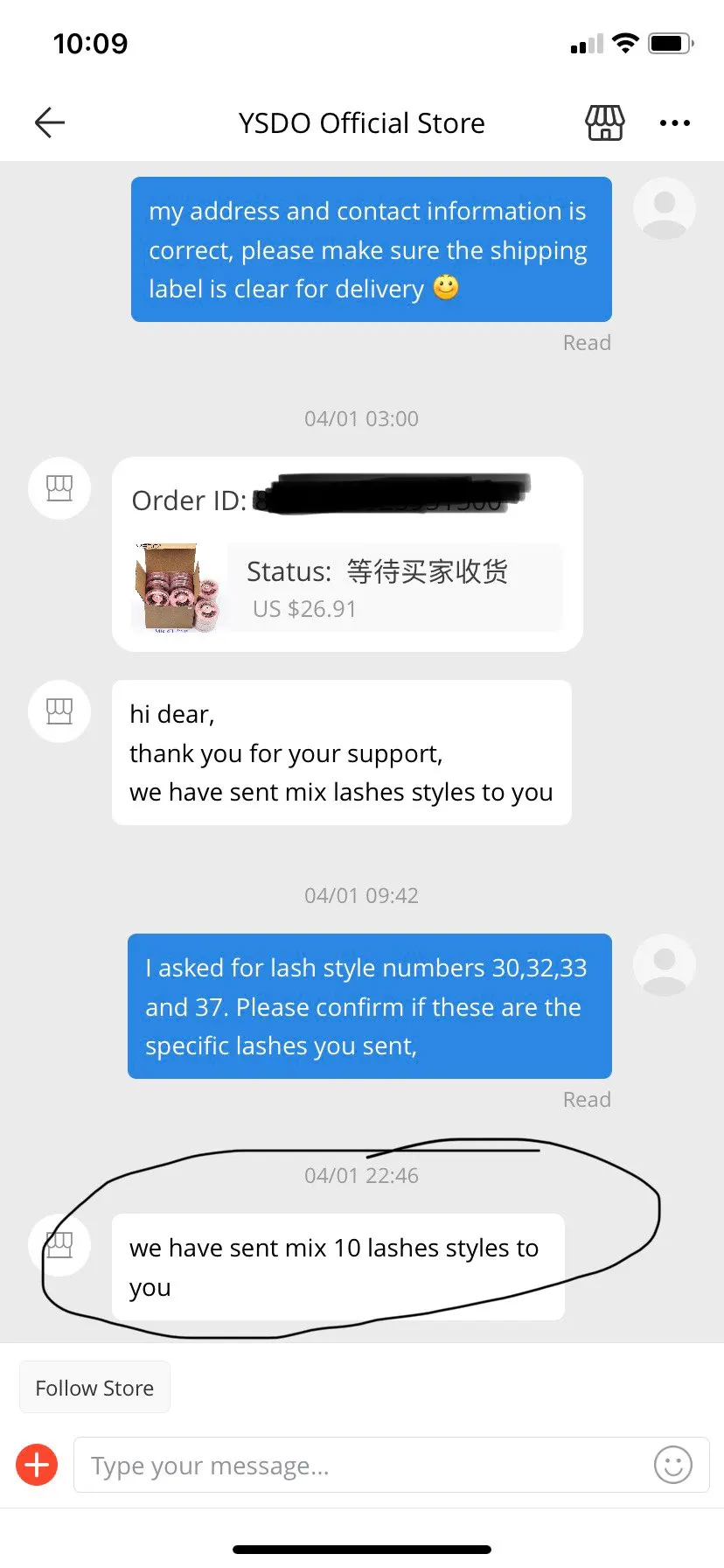Tap the seller avatar beside last message

point(59,1245)
